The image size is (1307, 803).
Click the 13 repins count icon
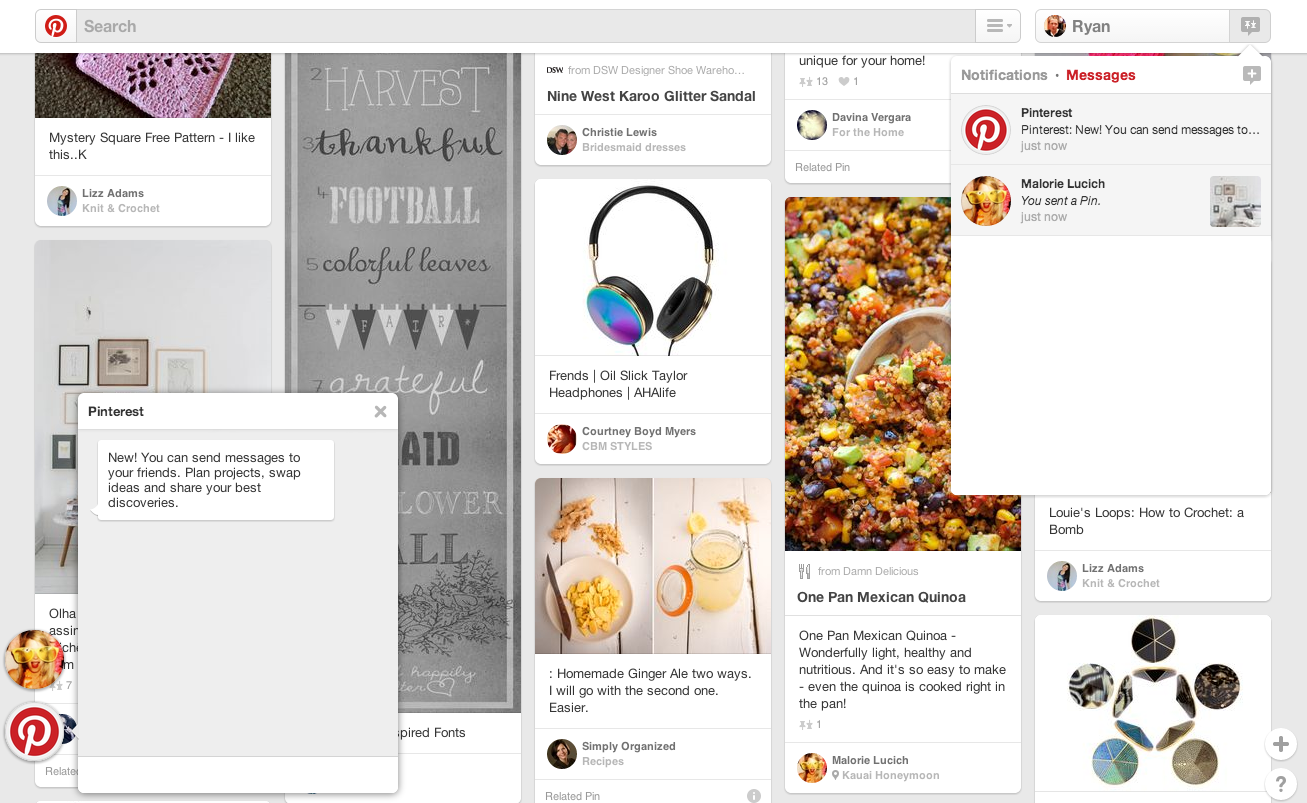(813, 82)
